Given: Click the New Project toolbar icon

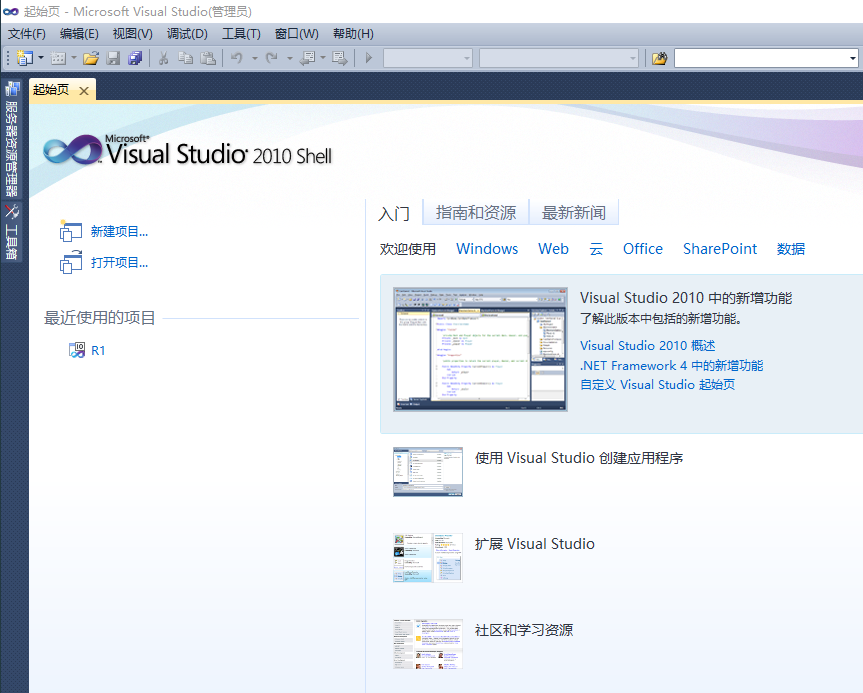Looking at the screenshot, I should 24,58.
